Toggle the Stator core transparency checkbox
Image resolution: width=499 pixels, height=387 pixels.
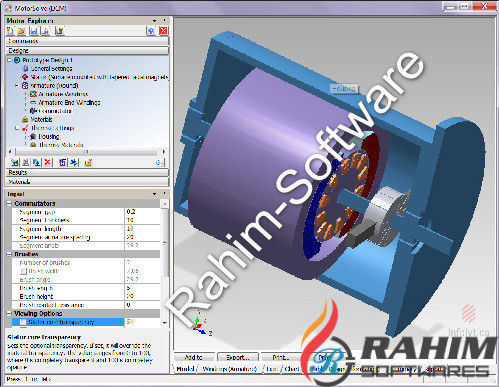tap(23, 322)
